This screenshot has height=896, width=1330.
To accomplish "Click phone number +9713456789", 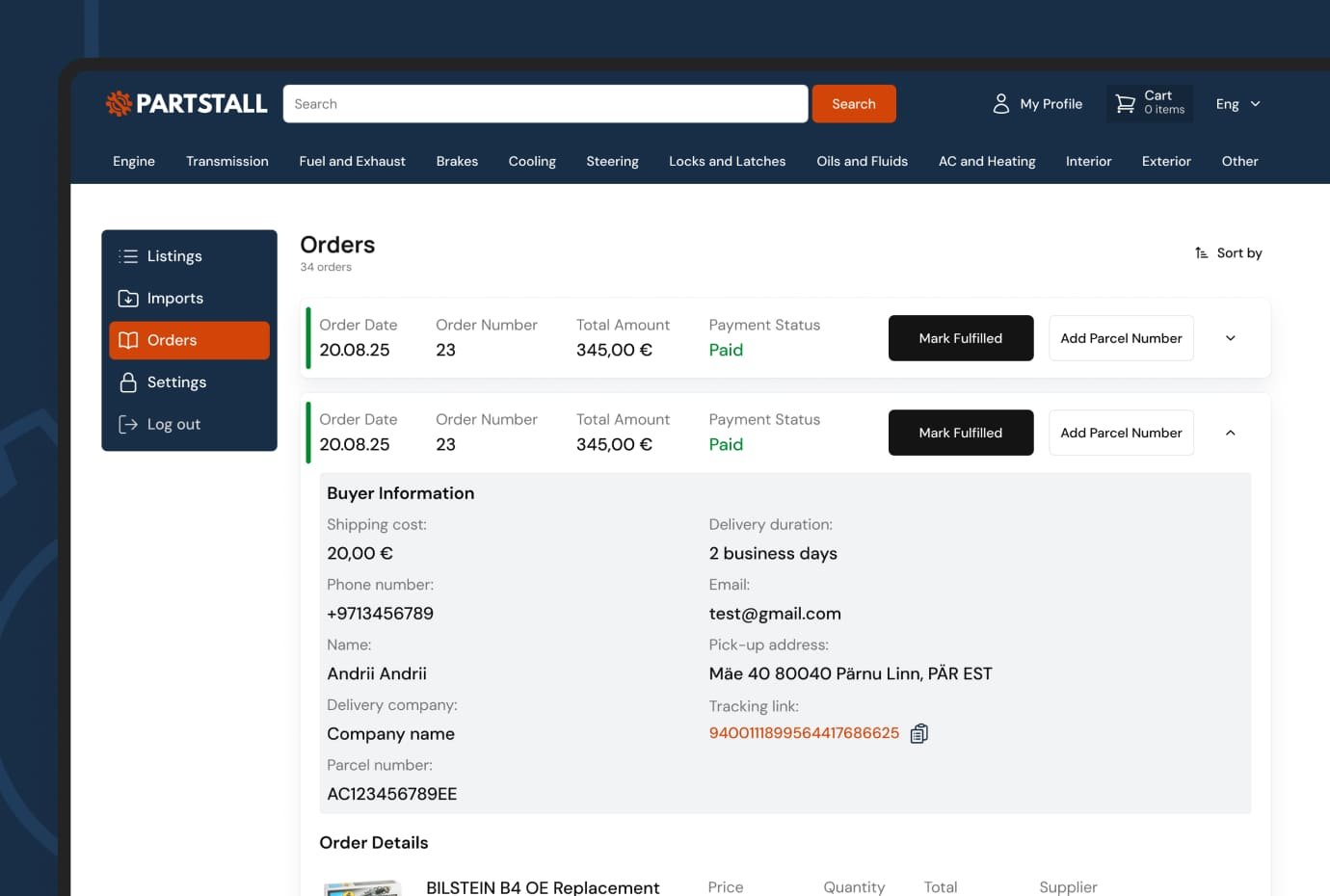I will (380, 614).
